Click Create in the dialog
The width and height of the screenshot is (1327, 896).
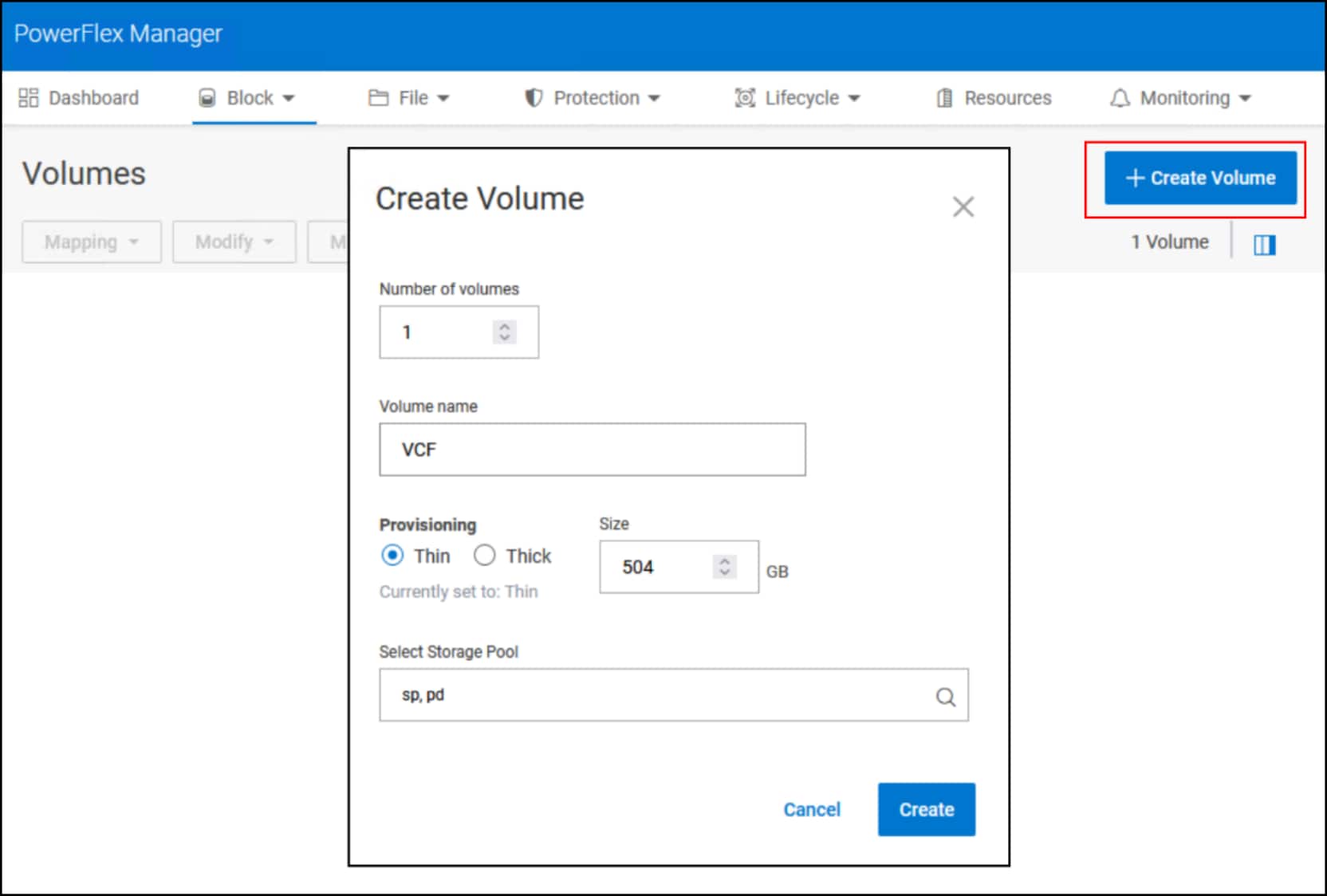[927, 809]
